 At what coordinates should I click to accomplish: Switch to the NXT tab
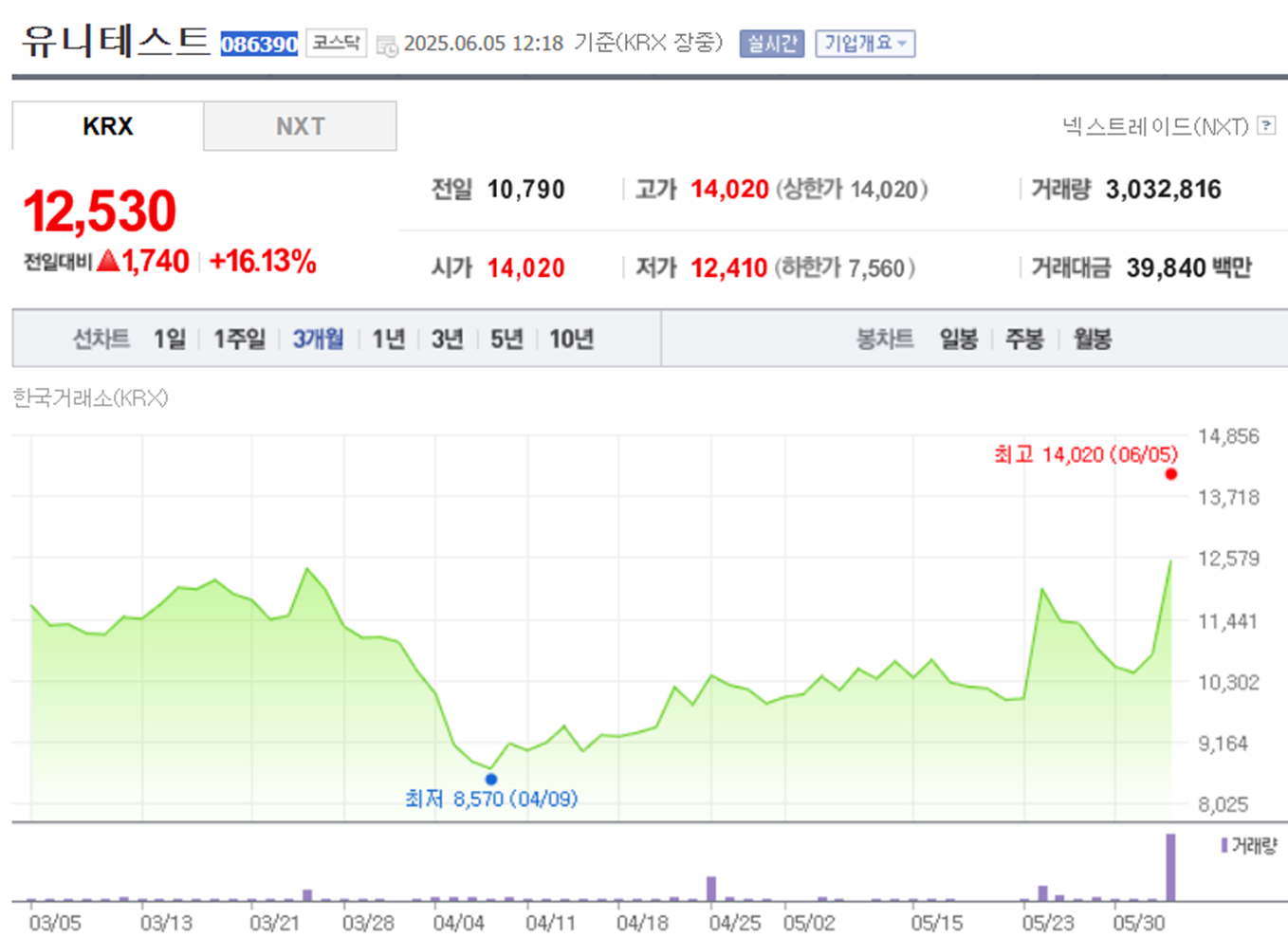pyautogui.click(x=300, y=126)
